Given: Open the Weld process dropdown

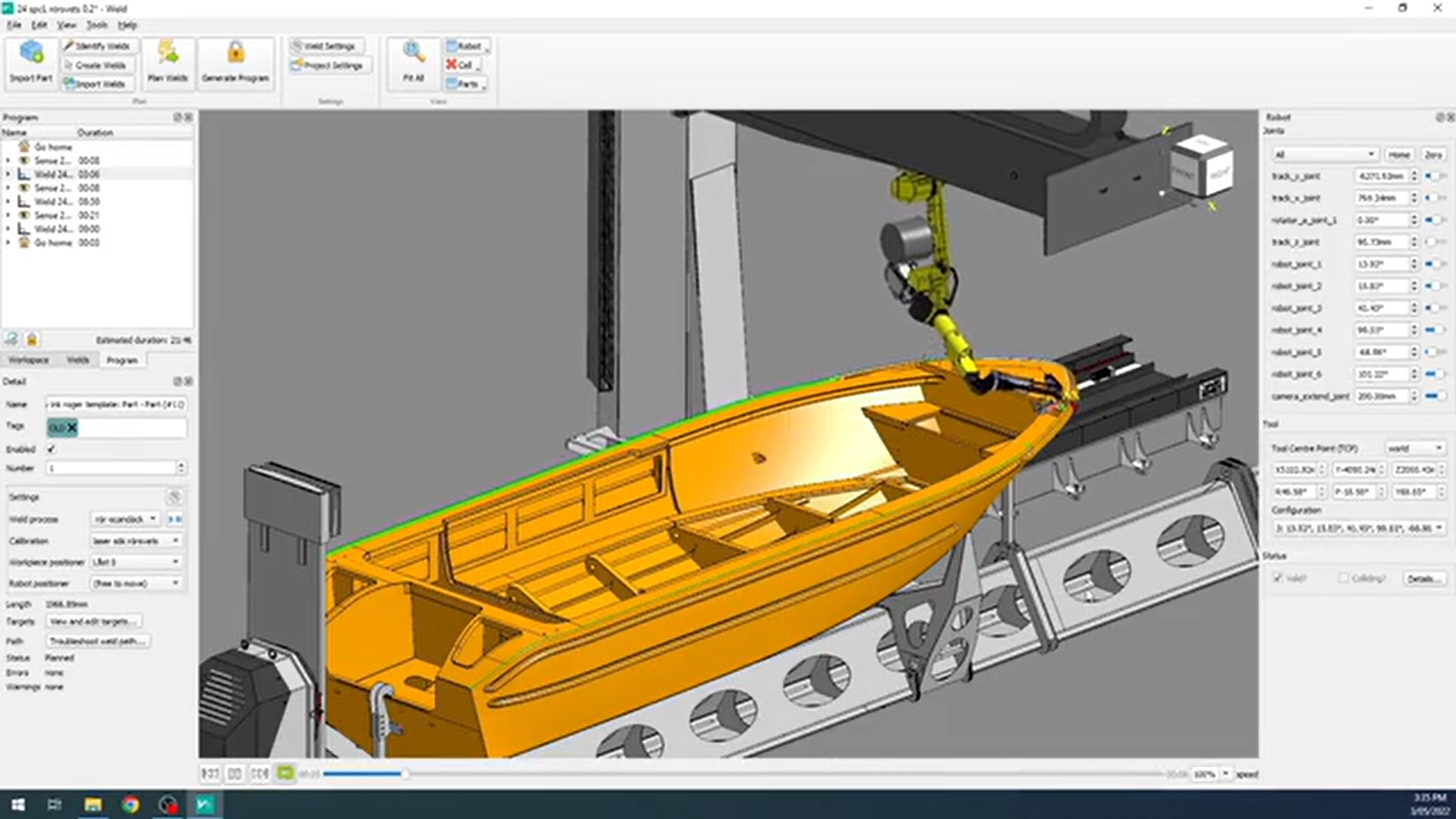Looking at the screenshot, I should pos(125,519).
